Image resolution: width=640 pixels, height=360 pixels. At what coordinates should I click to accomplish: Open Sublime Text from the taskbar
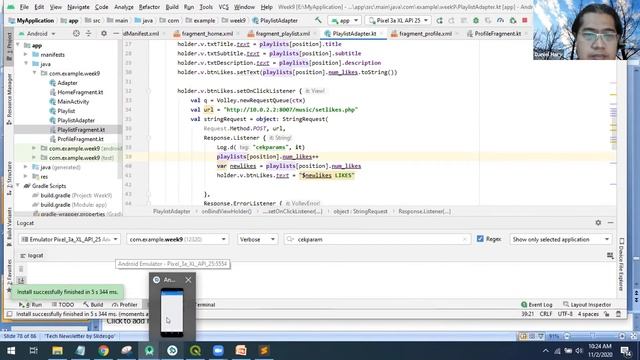(264, 351)
